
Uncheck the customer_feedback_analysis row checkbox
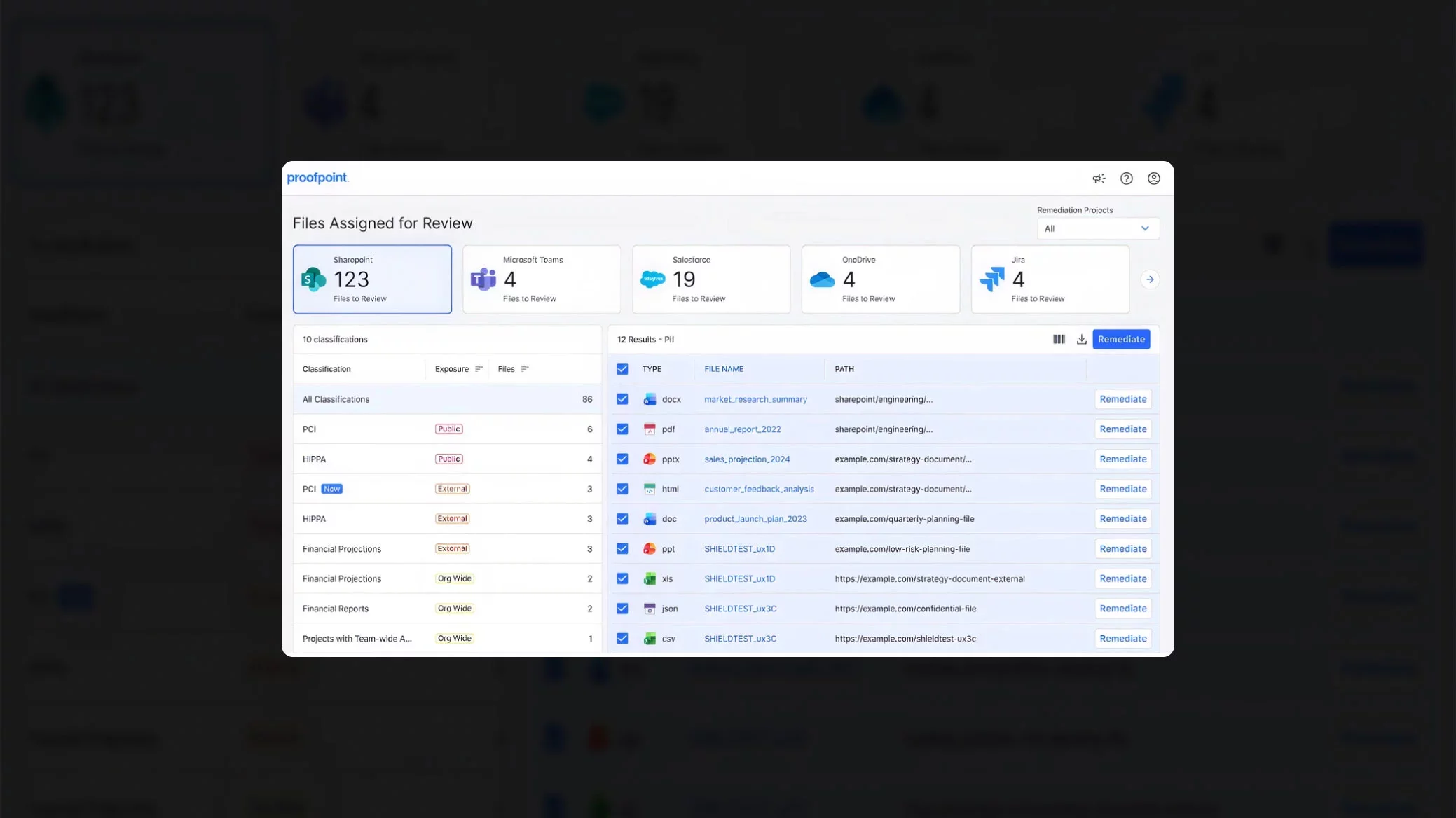point(622,489)
